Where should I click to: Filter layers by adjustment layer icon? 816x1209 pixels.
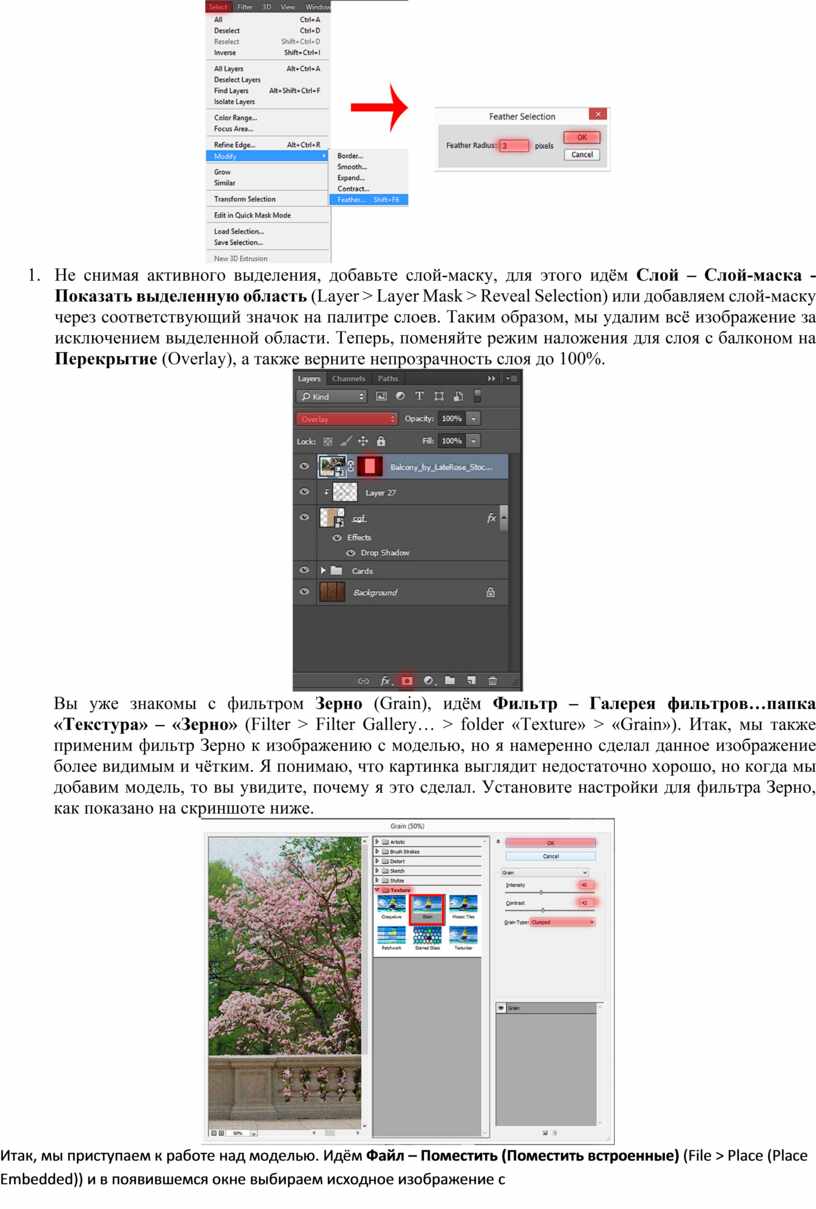pos(400,397)
